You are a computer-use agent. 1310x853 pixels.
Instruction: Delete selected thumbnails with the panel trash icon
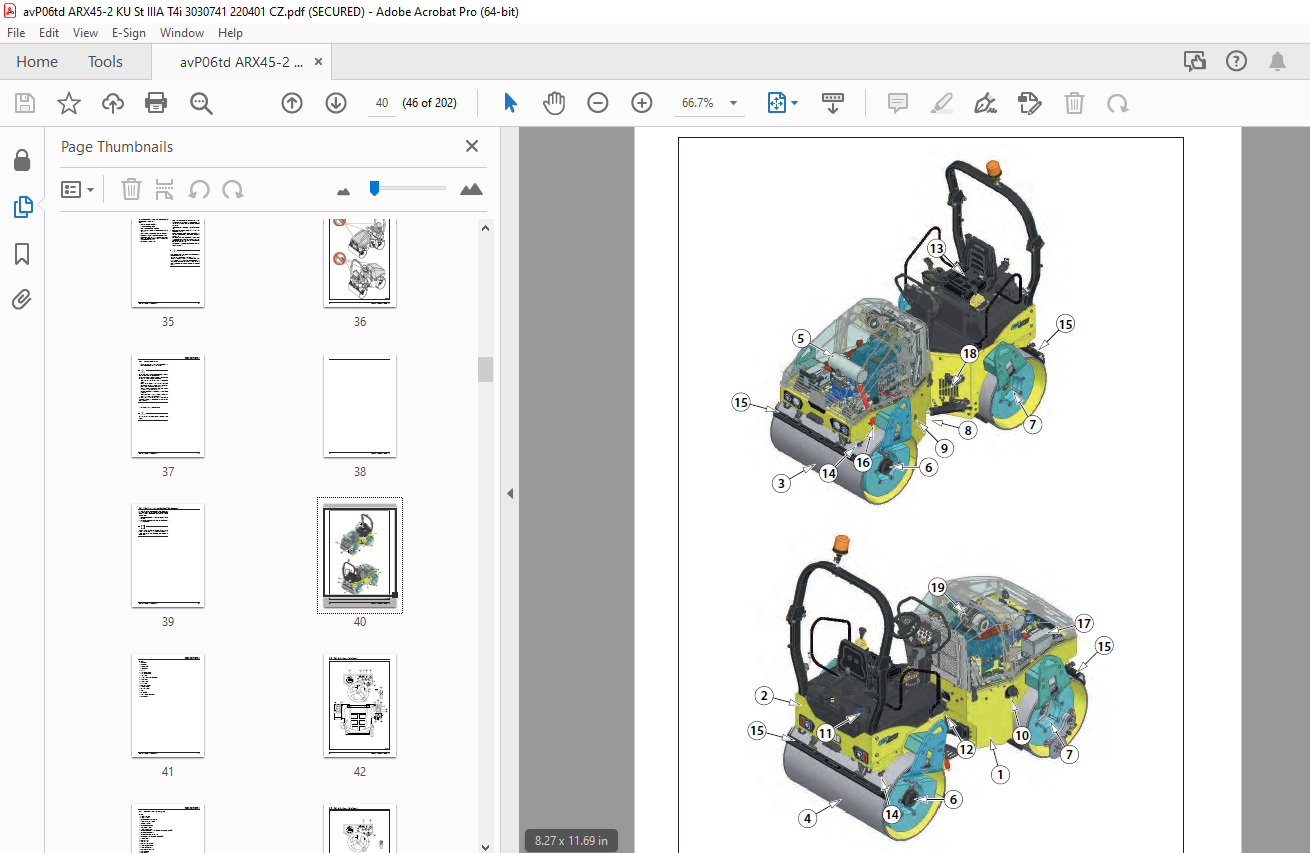click(x=131, y=189)
